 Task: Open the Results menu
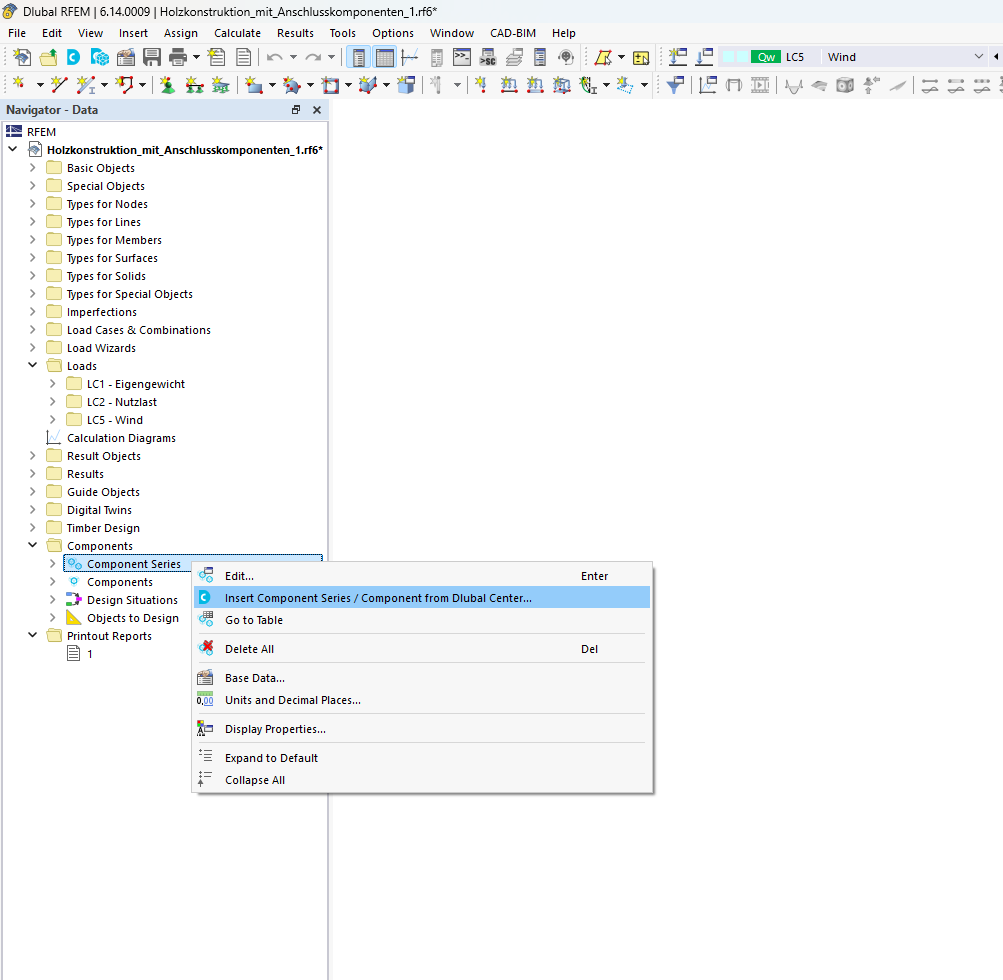295,33
